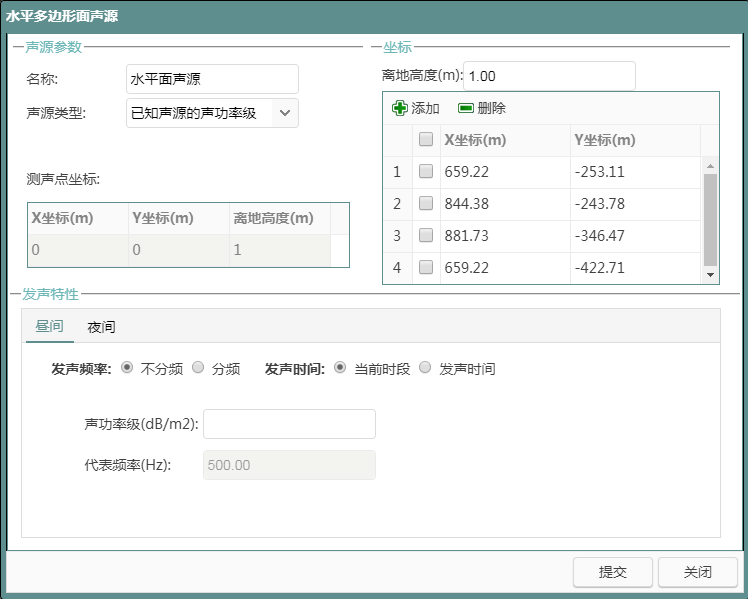Click the 删除 minus icon
The image size is (748, 599).
click(x=466, y=108)
